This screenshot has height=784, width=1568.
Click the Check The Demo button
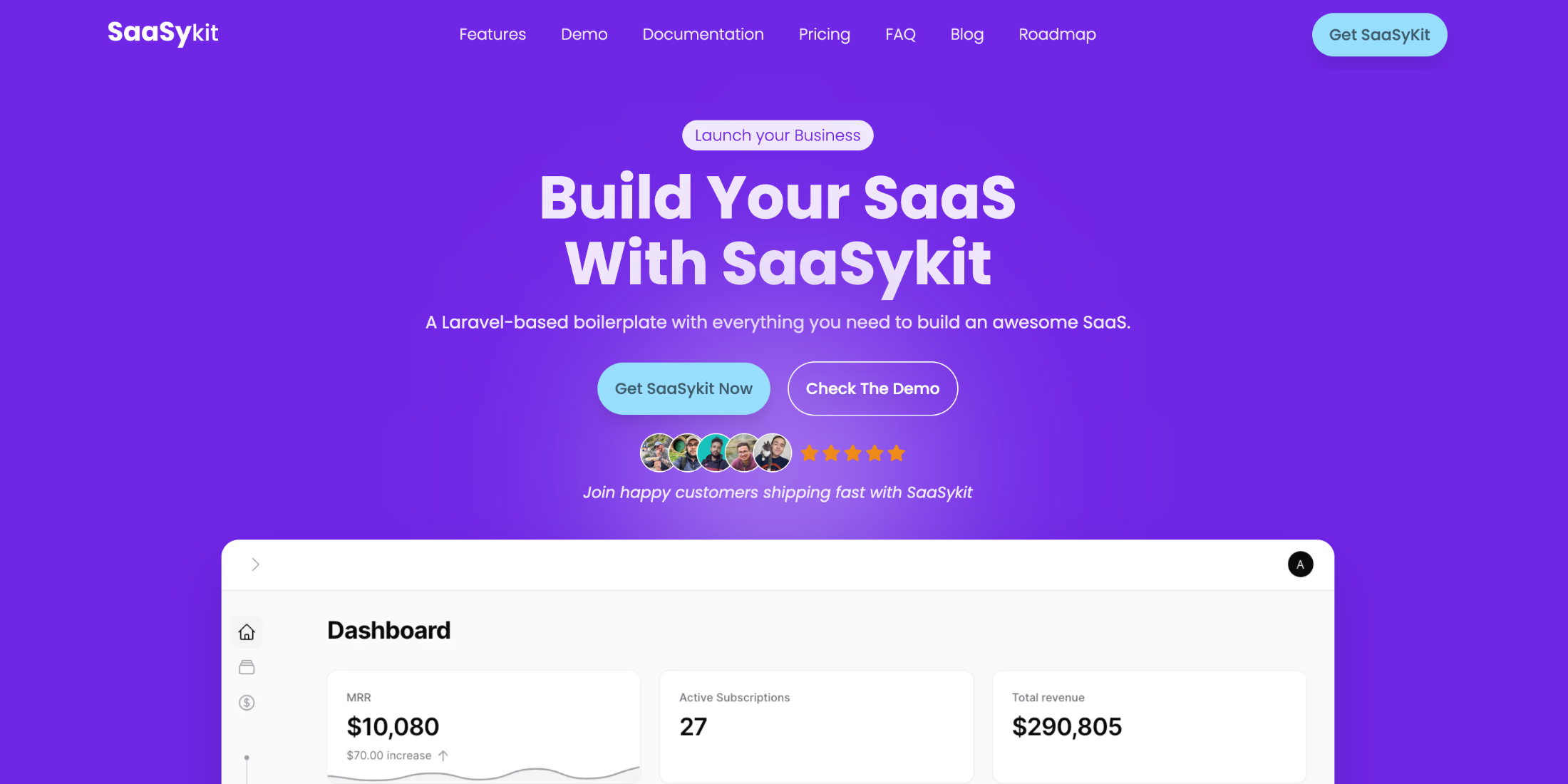coord(871,388)
